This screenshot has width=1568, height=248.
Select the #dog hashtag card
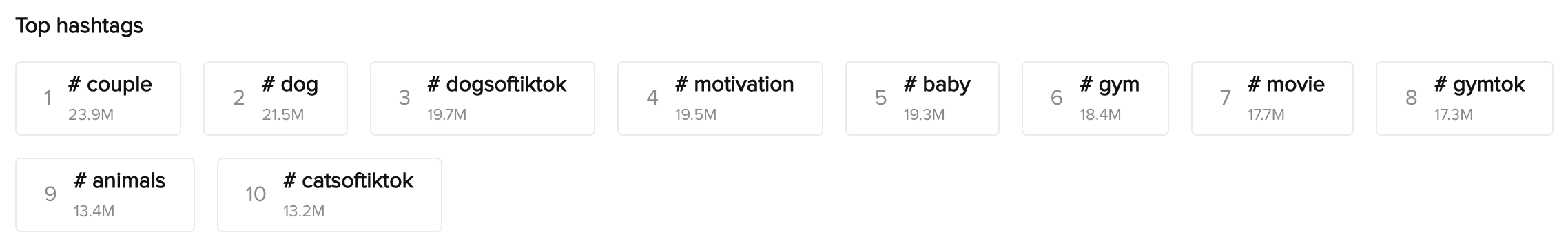(x=276, y=99)
